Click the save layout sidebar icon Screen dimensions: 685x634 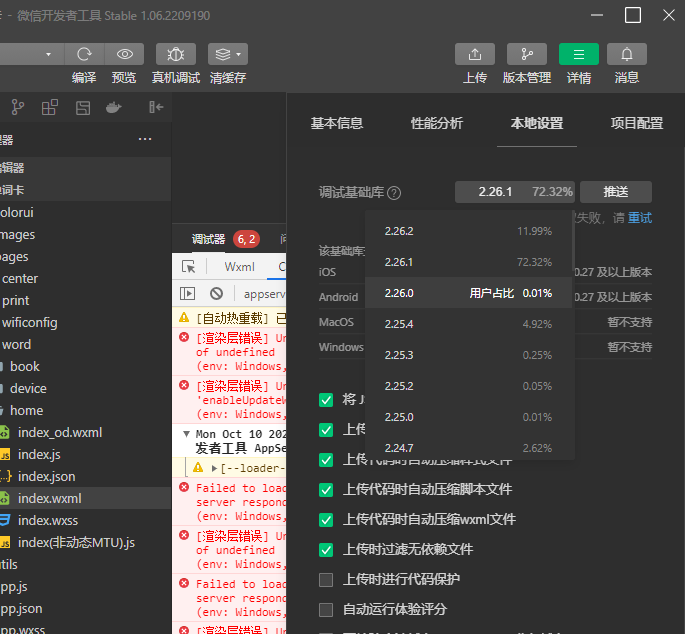83,107
